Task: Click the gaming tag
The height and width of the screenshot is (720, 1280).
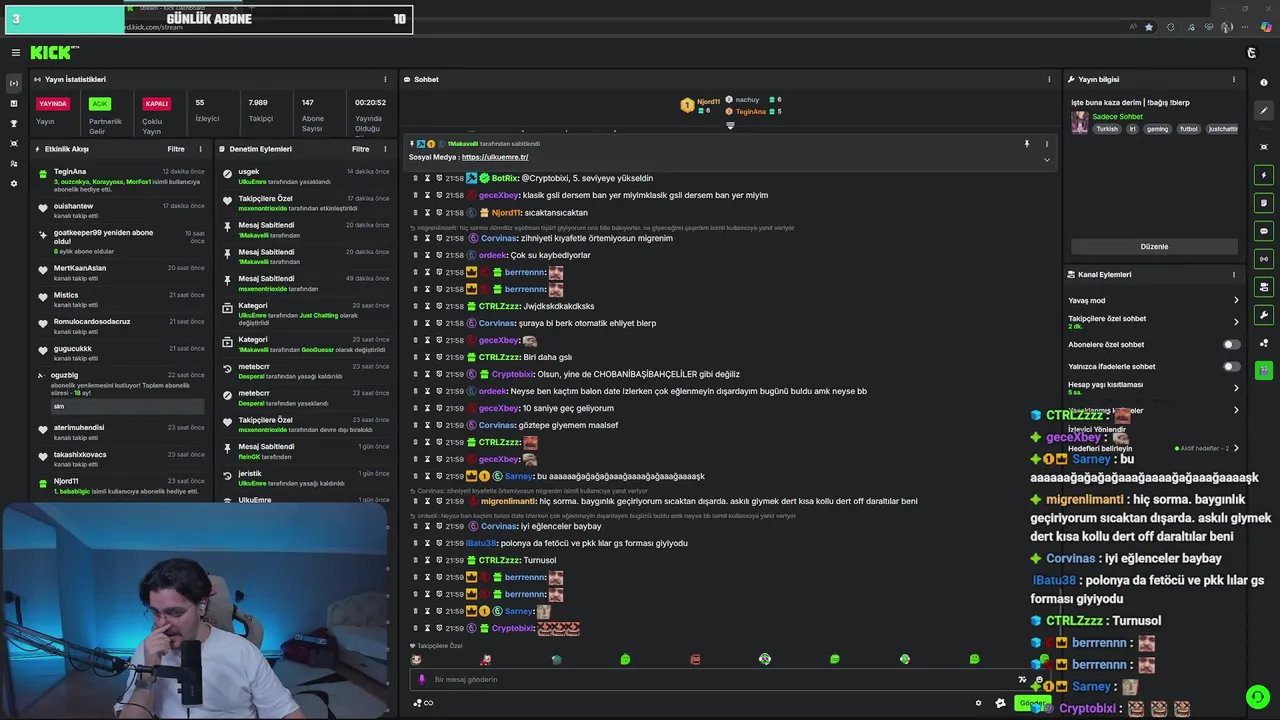Action: pyautogui.click(x=1157, y=129)
